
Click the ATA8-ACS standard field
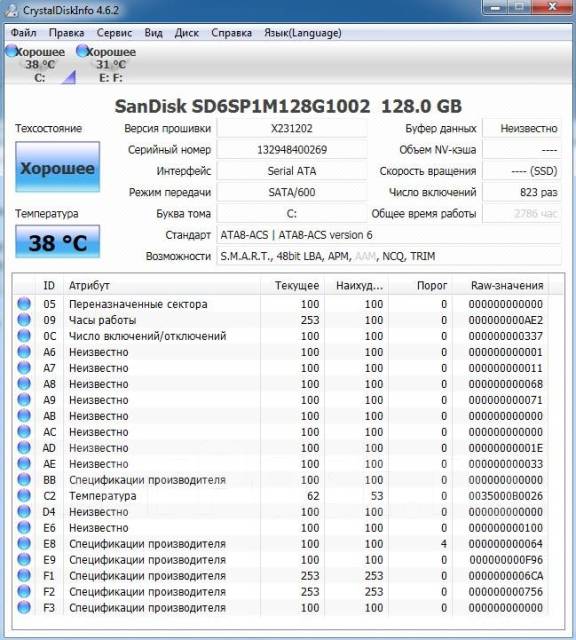389,235
